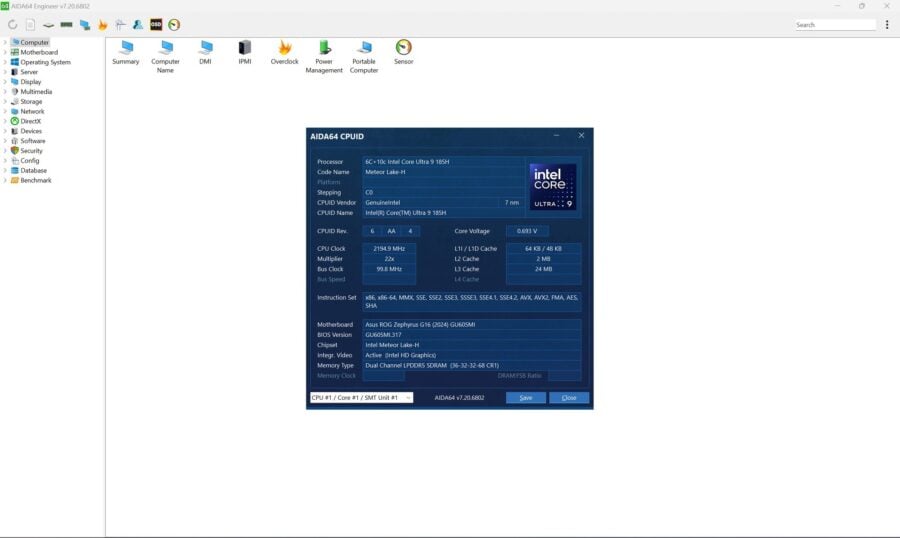Click the Refresh toolbar icon
900x538 pixels.
coord(13,25)
